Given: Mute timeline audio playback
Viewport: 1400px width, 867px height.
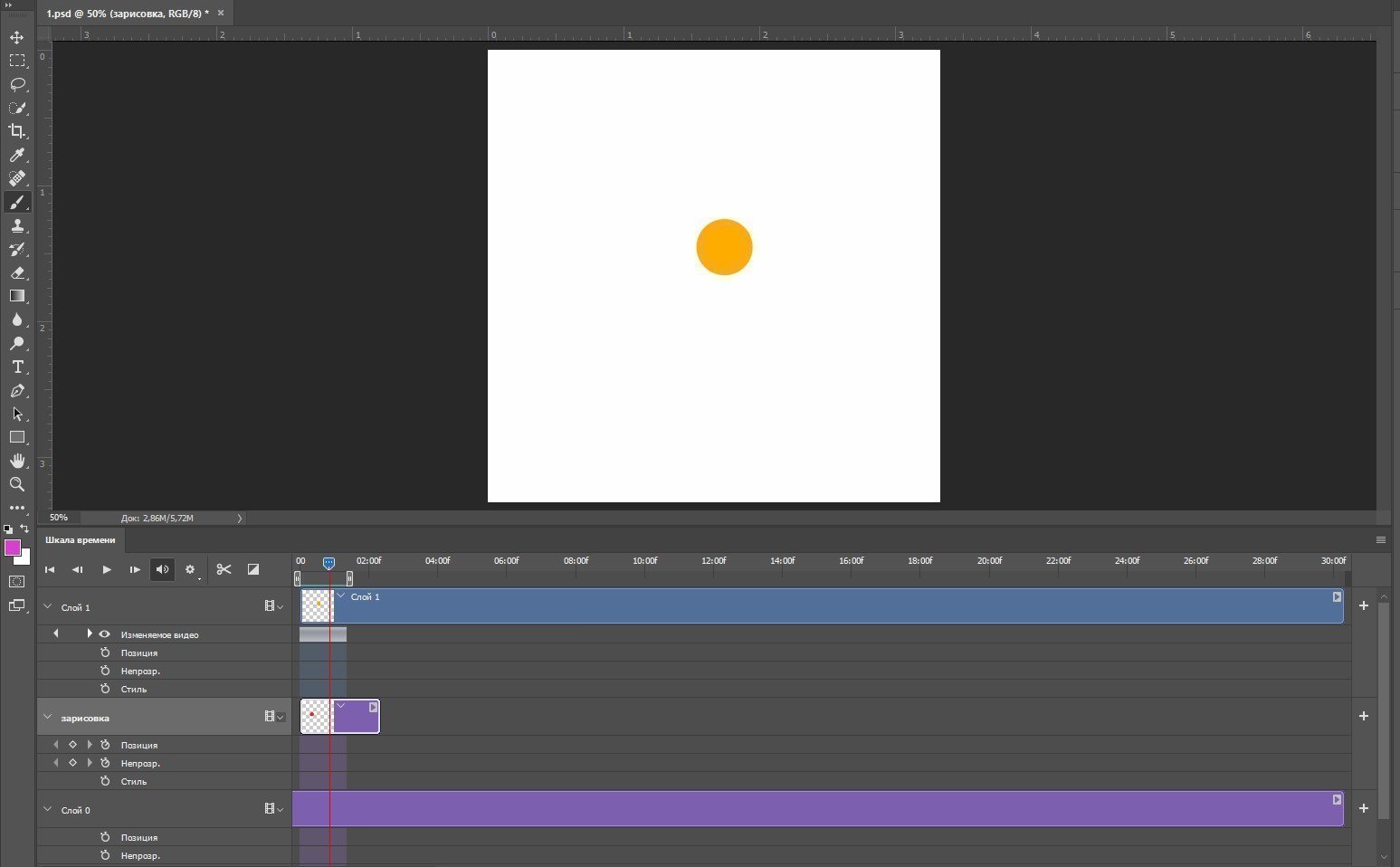Looking at the screenshot, I should [162, 569].
